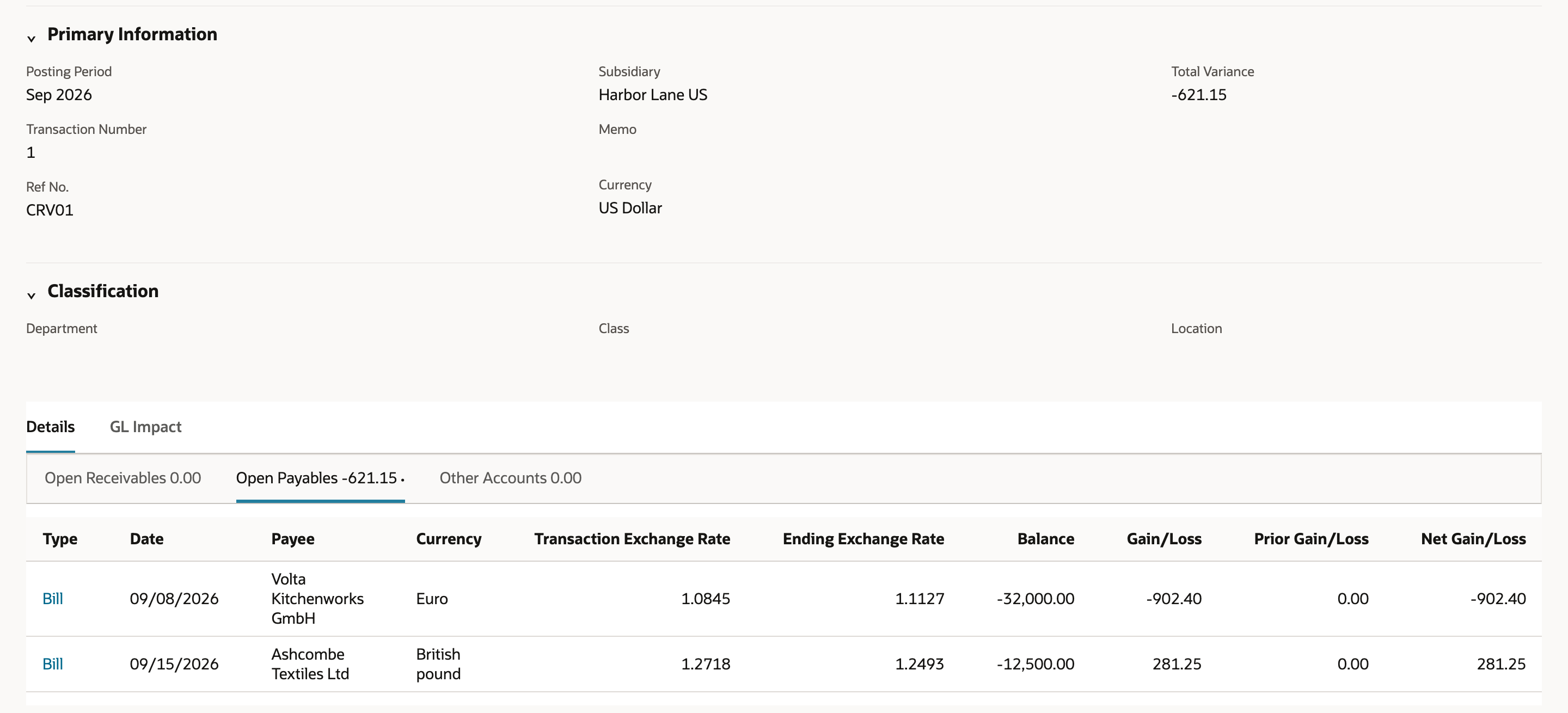This screenshot has height=713, width=1568.
Task: Select the posting period value Sep 2026
Action: pyautogui.click(x=58, y=94)
